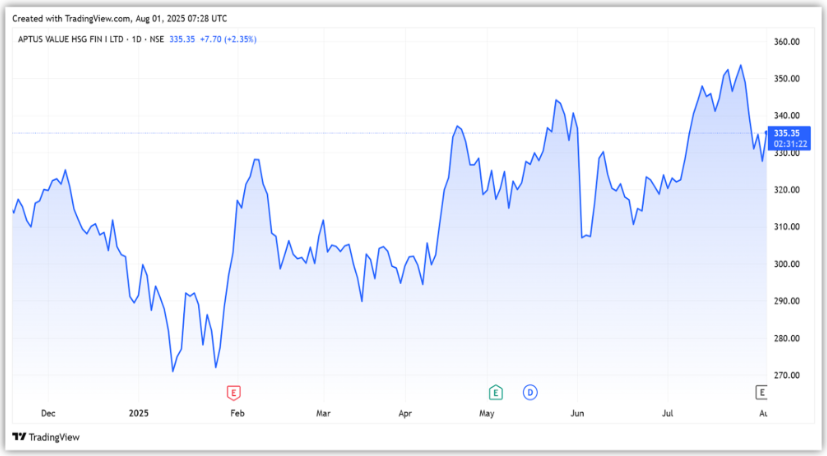The width and height of the screenshot is (827, 456).
Task: Click the red earnings marker near Feb
Action: click(x=234, y=392)
